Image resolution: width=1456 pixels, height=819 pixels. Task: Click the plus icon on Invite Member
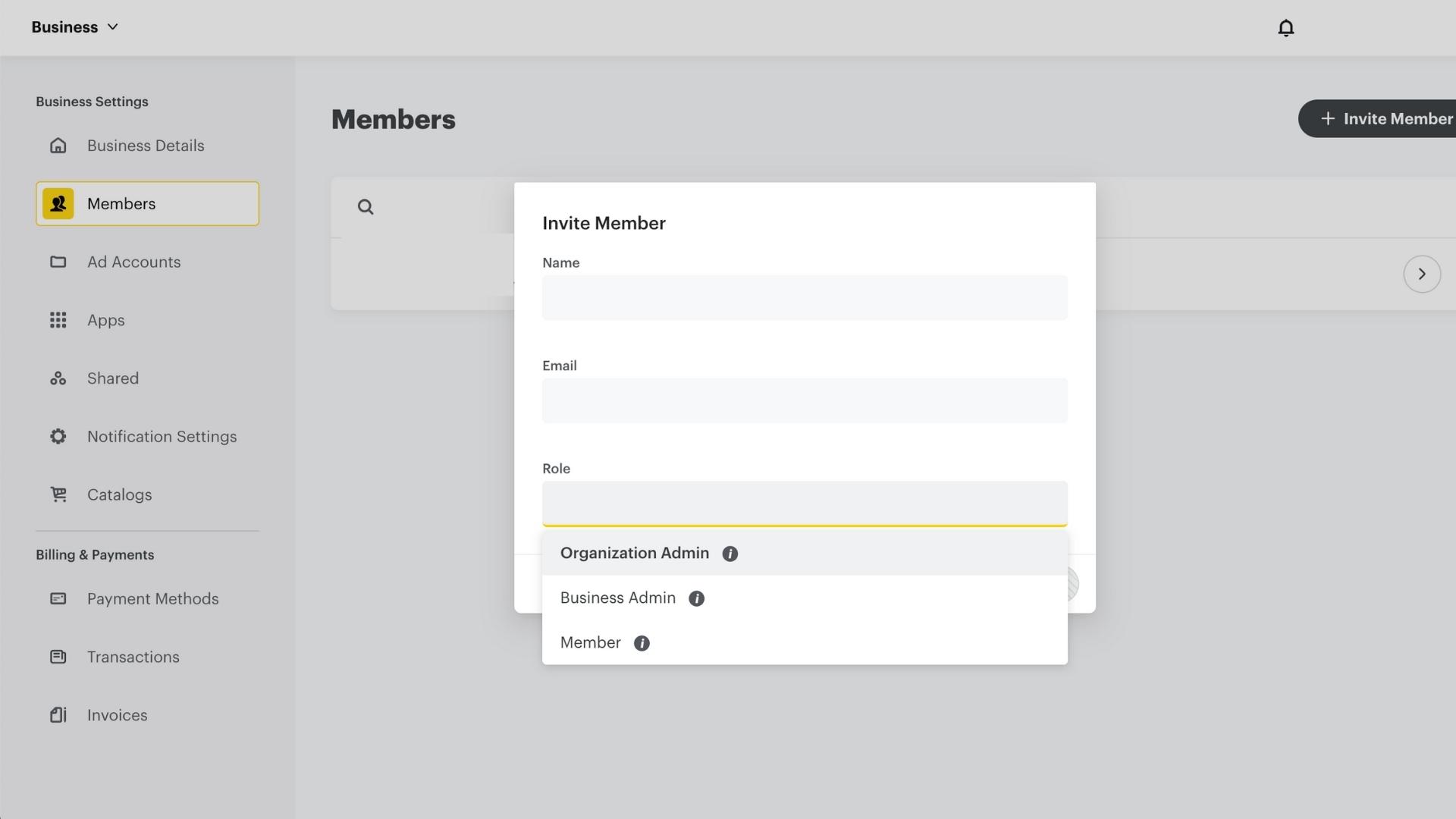[1327, 119]
